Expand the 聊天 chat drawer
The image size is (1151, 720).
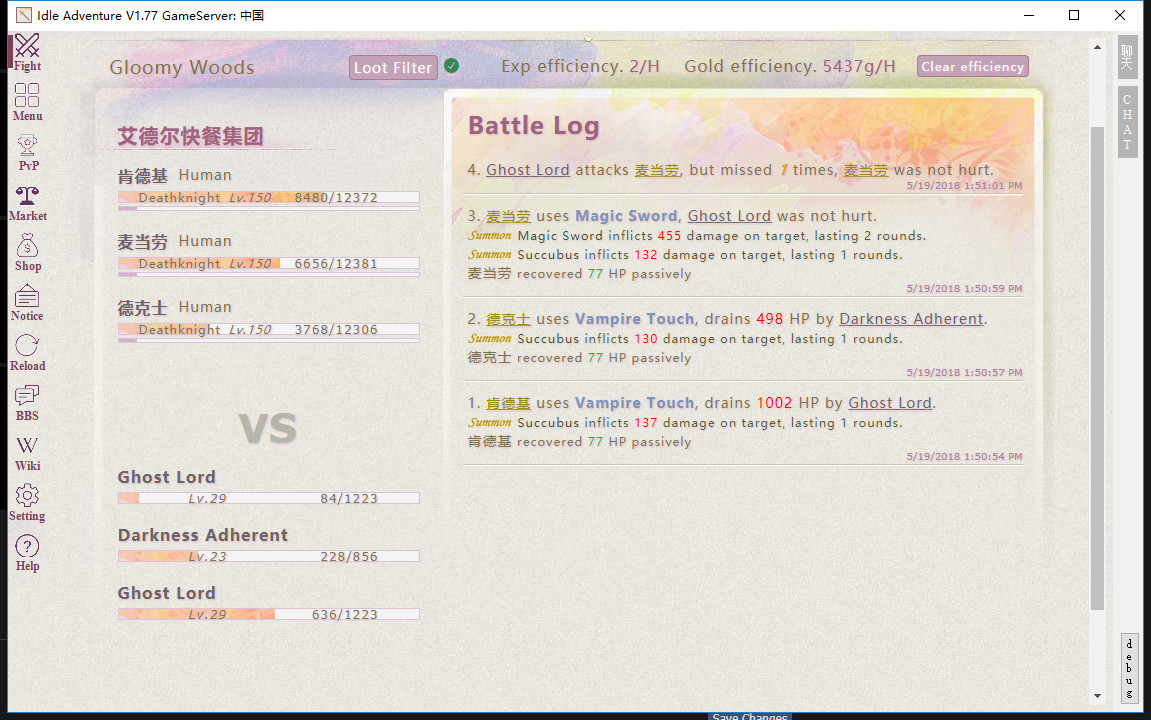pyautogui.click(x=1127, y=56)
